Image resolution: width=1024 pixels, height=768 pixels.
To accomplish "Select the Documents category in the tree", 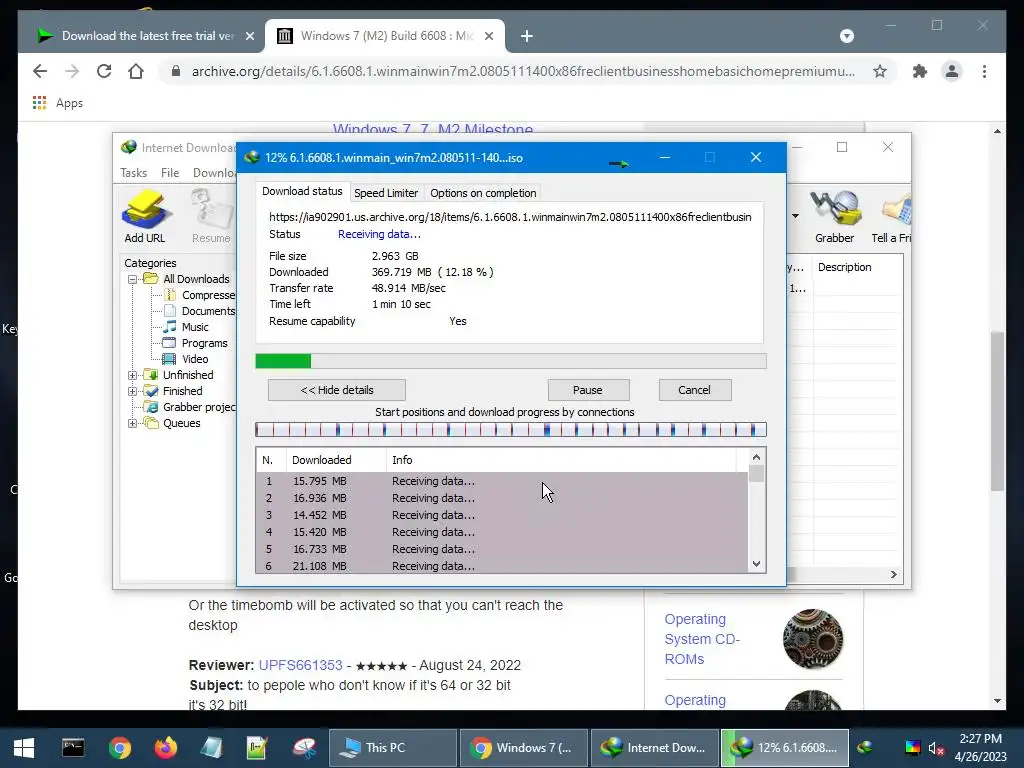I will point(208,311).
